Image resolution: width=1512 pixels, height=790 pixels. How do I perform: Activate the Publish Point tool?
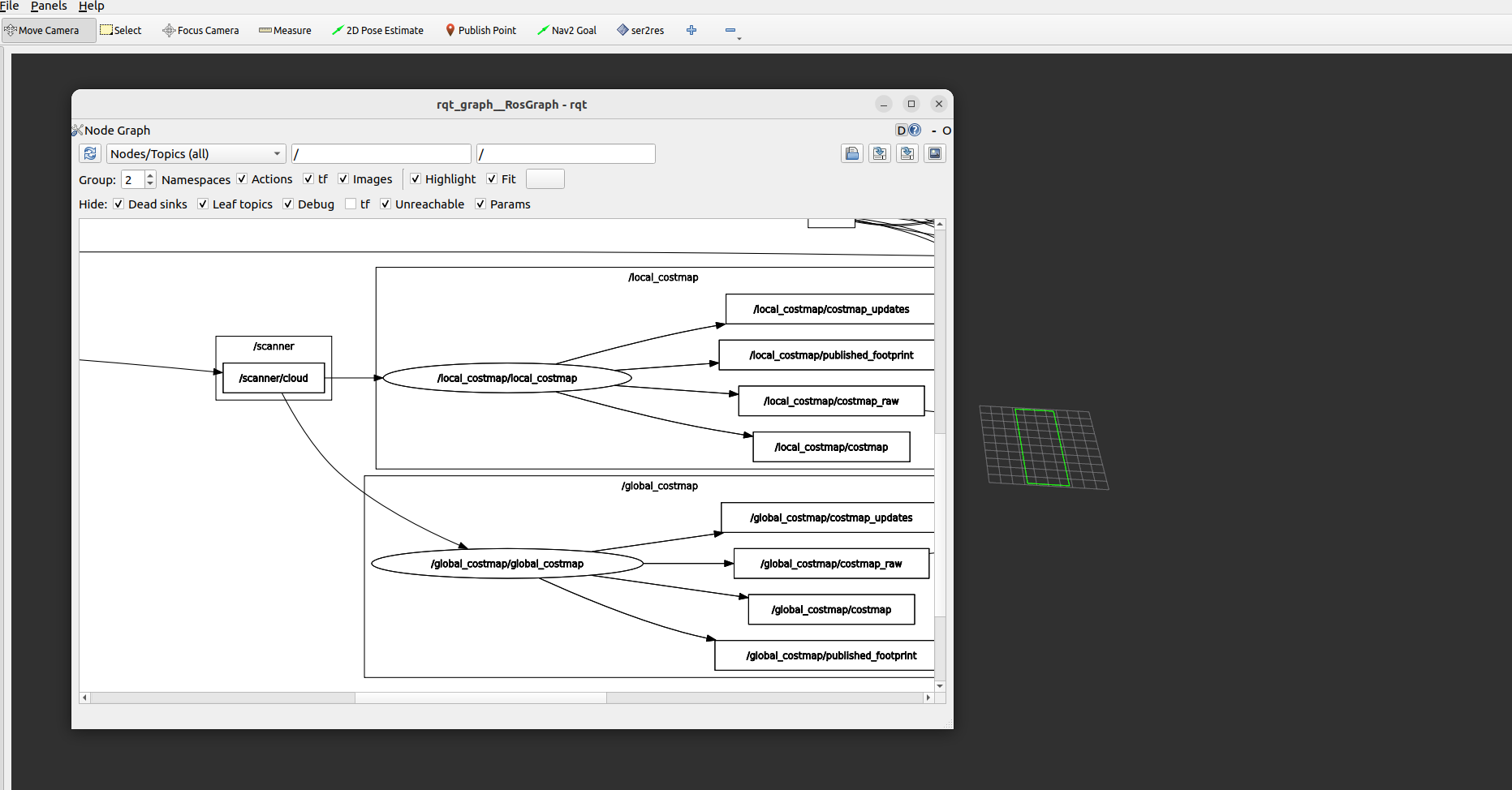(480, 30)
